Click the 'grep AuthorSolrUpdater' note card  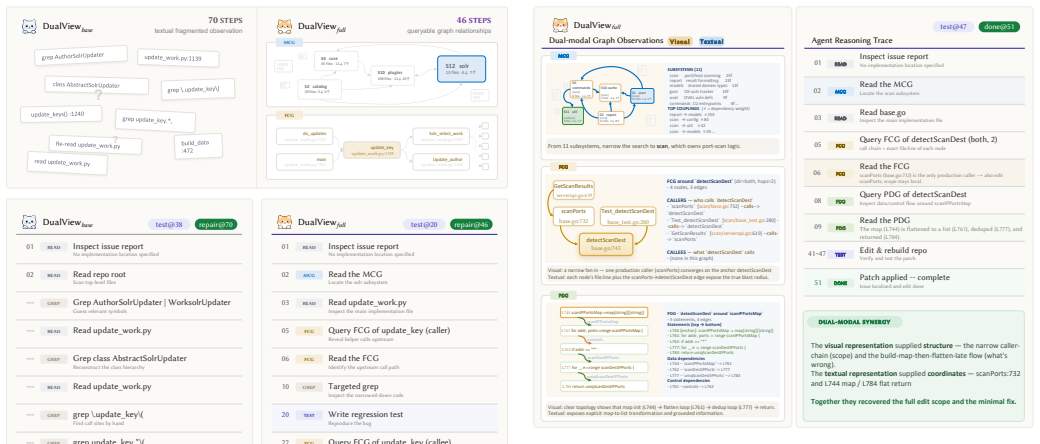(x=80, y=55)
